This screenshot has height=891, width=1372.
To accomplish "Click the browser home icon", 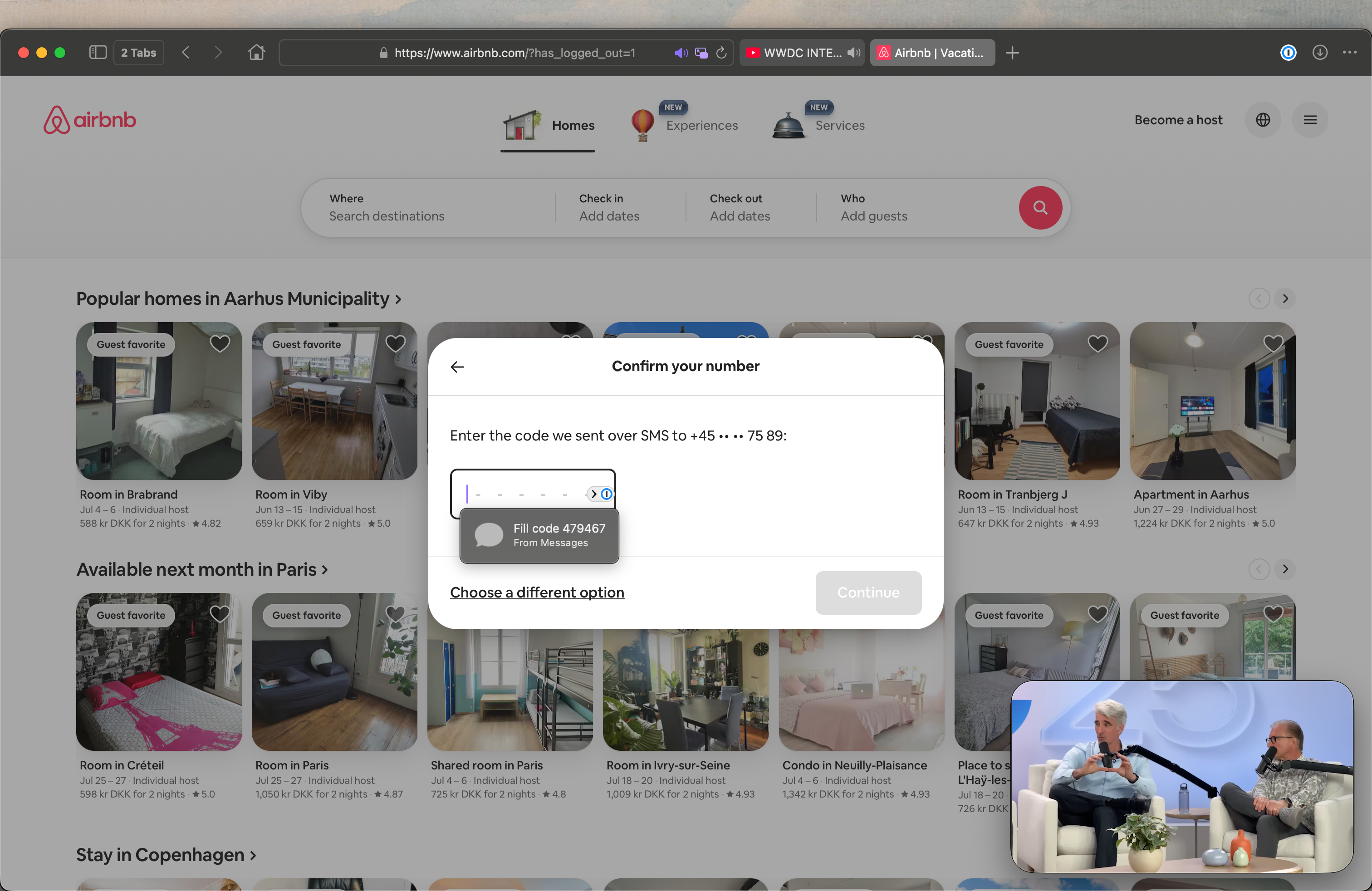I will point(256,53).
